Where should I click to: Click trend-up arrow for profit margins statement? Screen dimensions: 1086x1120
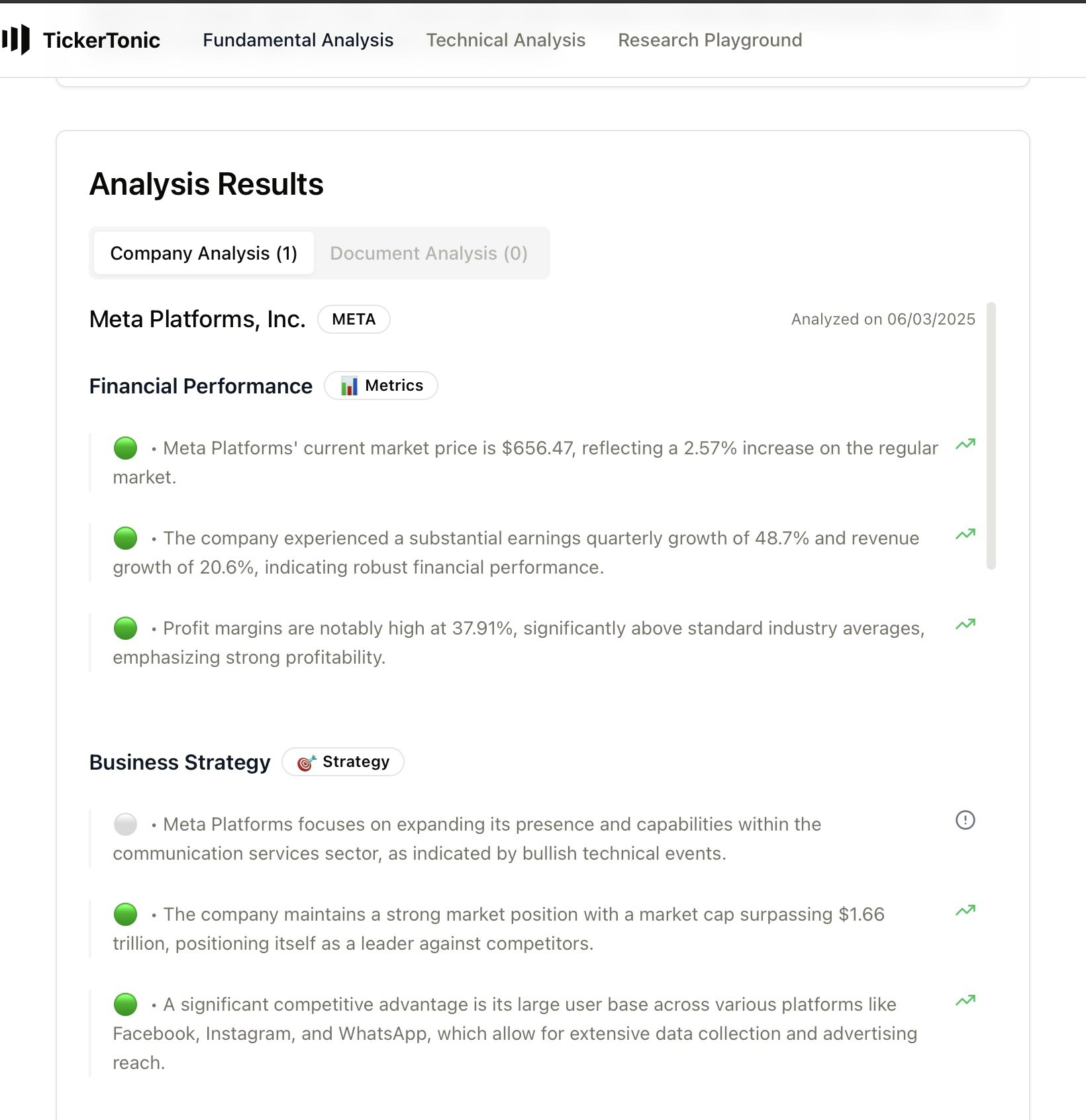pyautogui.click(x=965, y=625)
